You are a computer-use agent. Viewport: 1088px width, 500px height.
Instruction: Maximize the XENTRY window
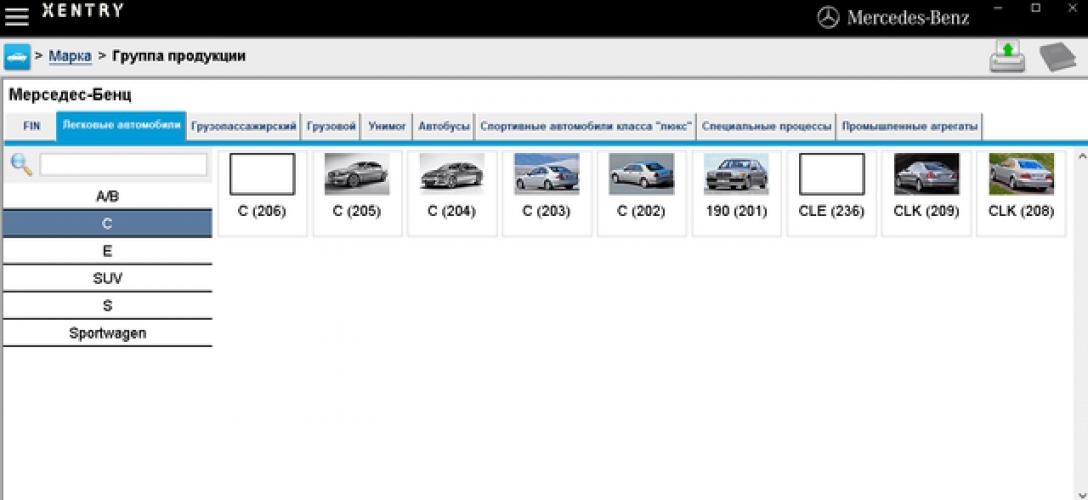click(x=1036, y=8)
